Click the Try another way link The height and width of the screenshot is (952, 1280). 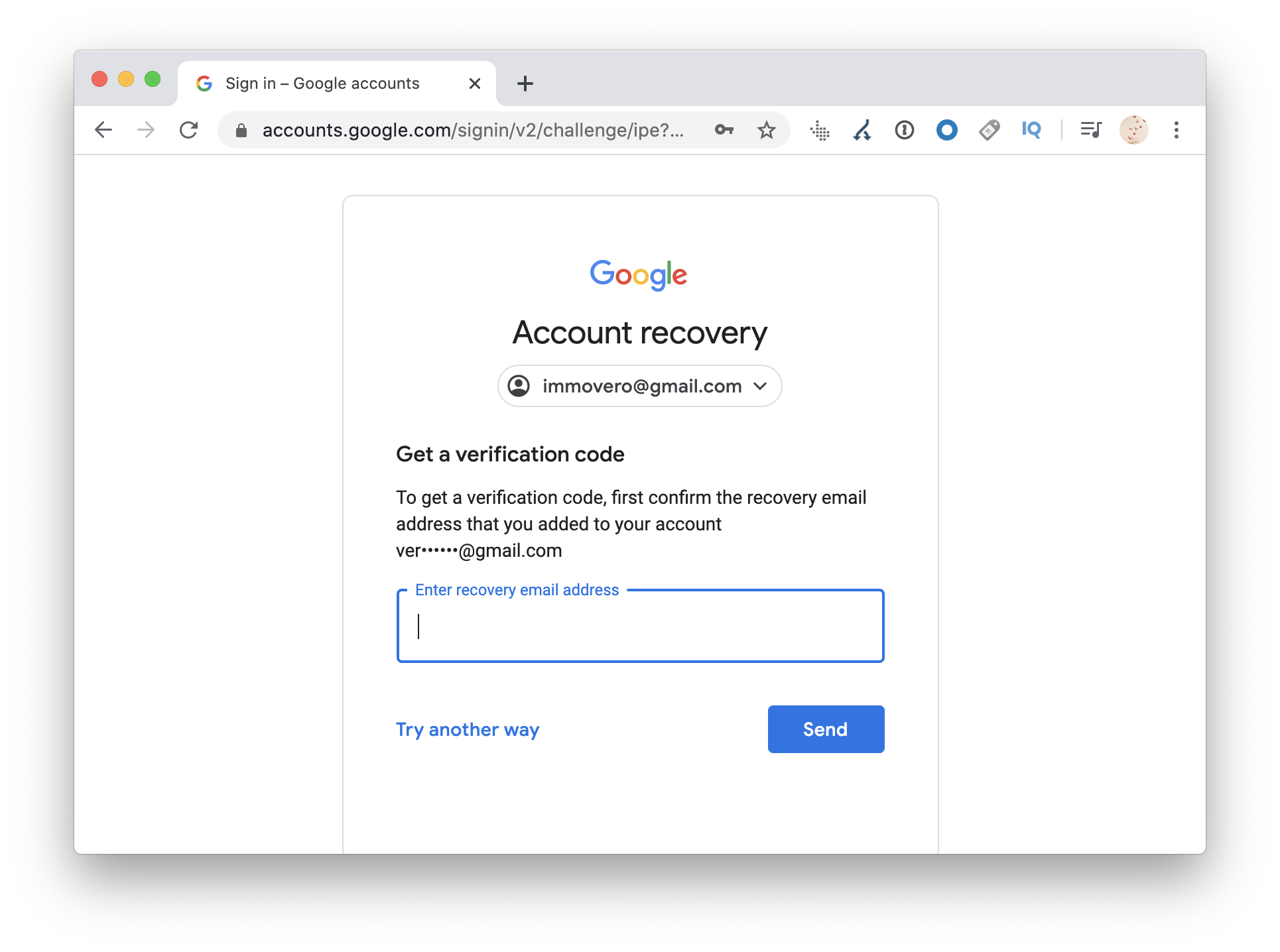tap(468, 729)
